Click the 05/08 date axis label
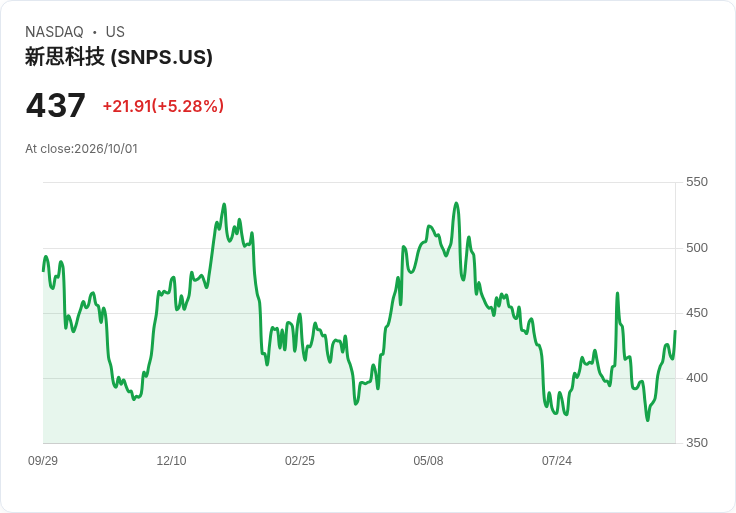This screenshot has width=736, height=513. 428,461
